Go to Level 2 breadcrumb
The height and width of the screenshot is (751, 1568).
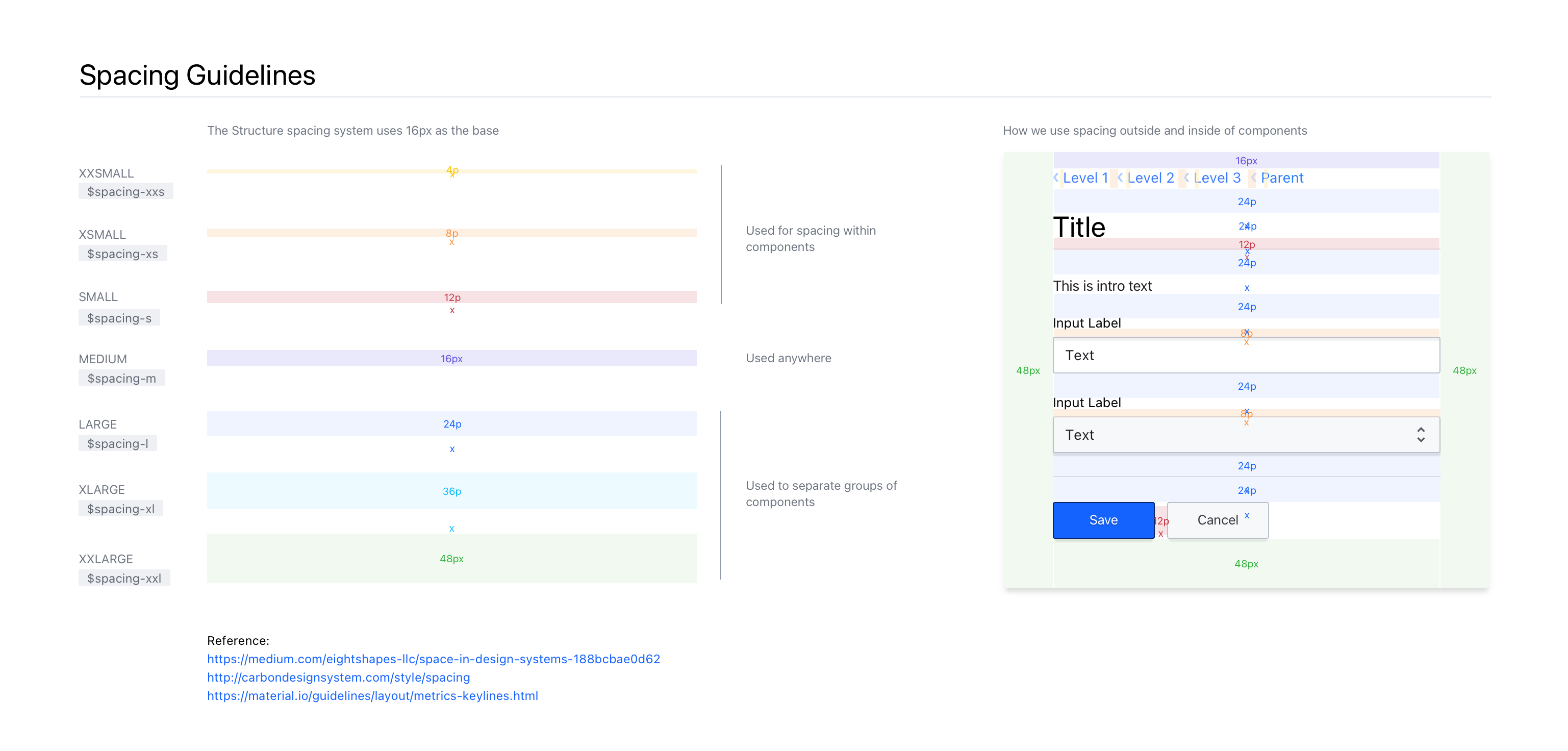(1150, 178)
